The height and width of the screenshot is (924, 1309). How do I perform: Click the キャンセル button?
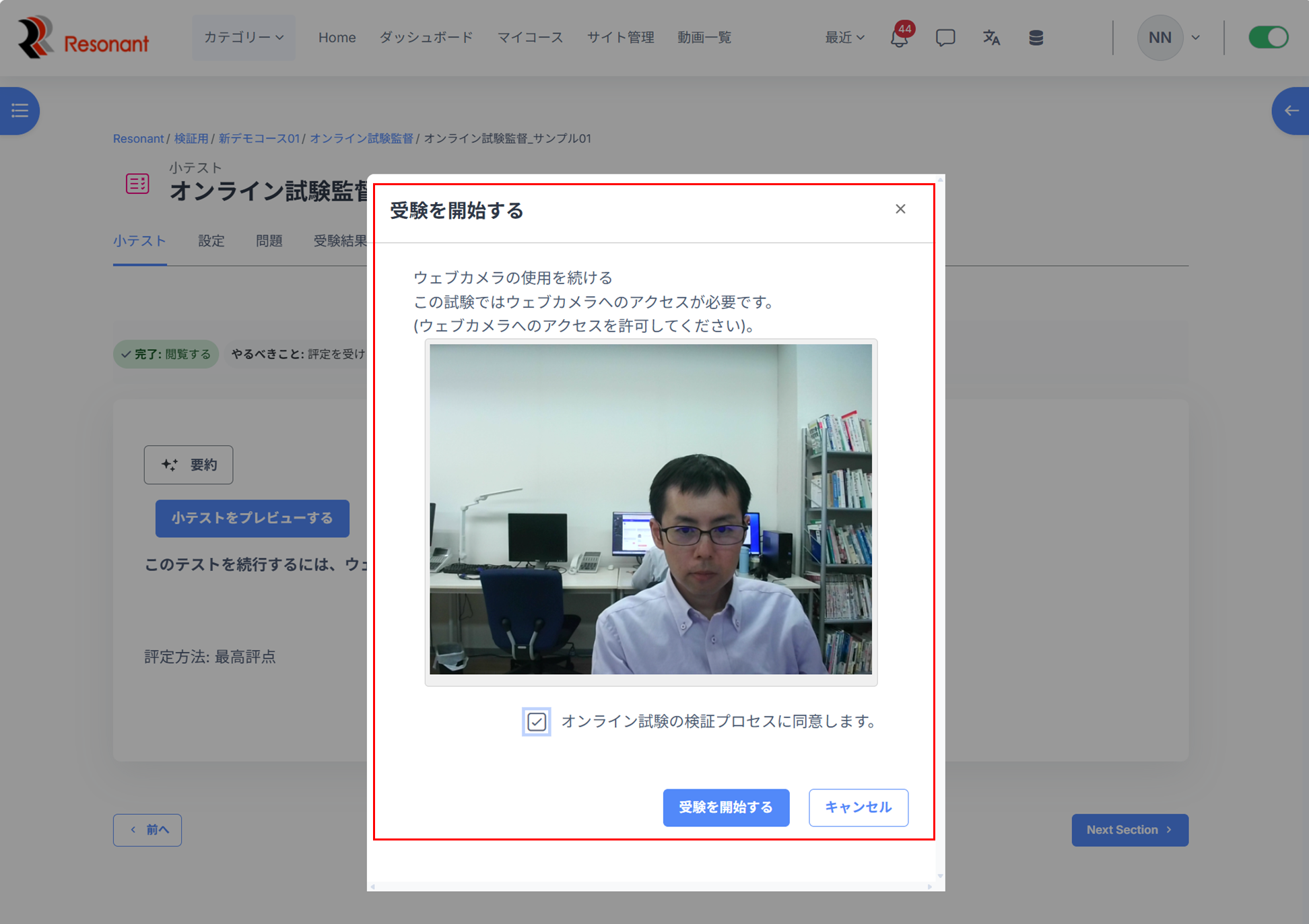(x=858, y=807)
